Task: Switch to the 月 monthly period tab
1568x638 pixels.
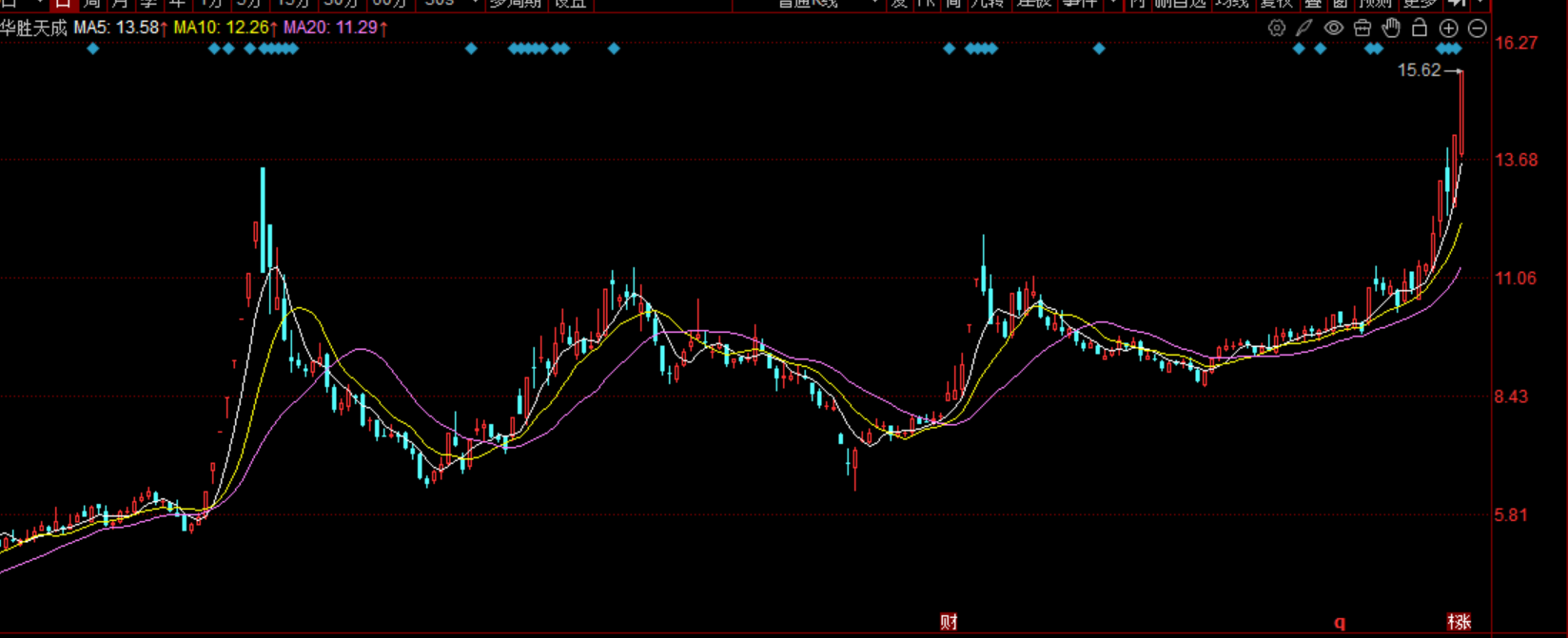Action: [120, 4]
